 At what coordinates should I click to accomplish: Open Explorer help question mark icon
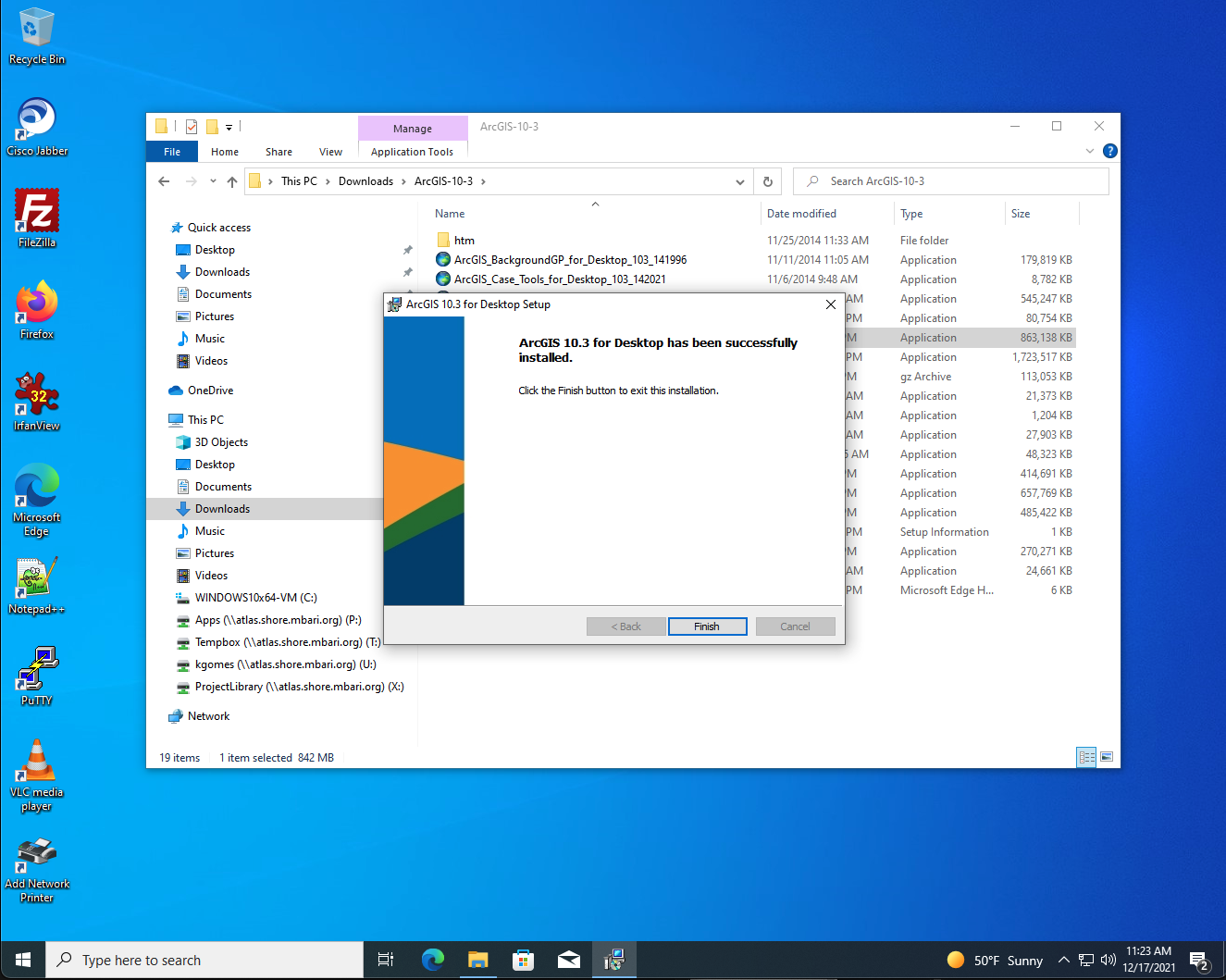pyautogui.click(x=1110, y=151)
